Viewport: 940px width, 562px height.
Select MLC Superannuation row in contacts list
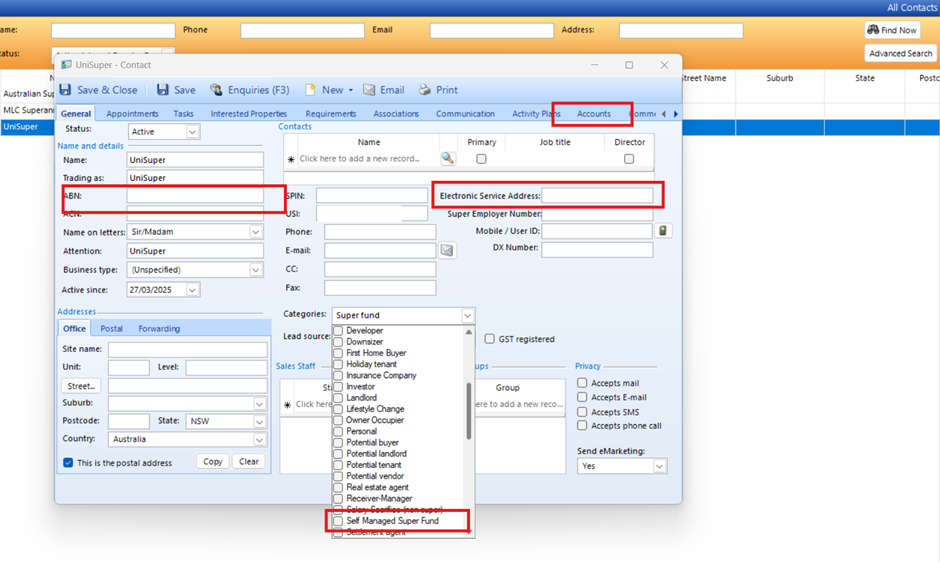pyautogui.click(x=27, y=110)
